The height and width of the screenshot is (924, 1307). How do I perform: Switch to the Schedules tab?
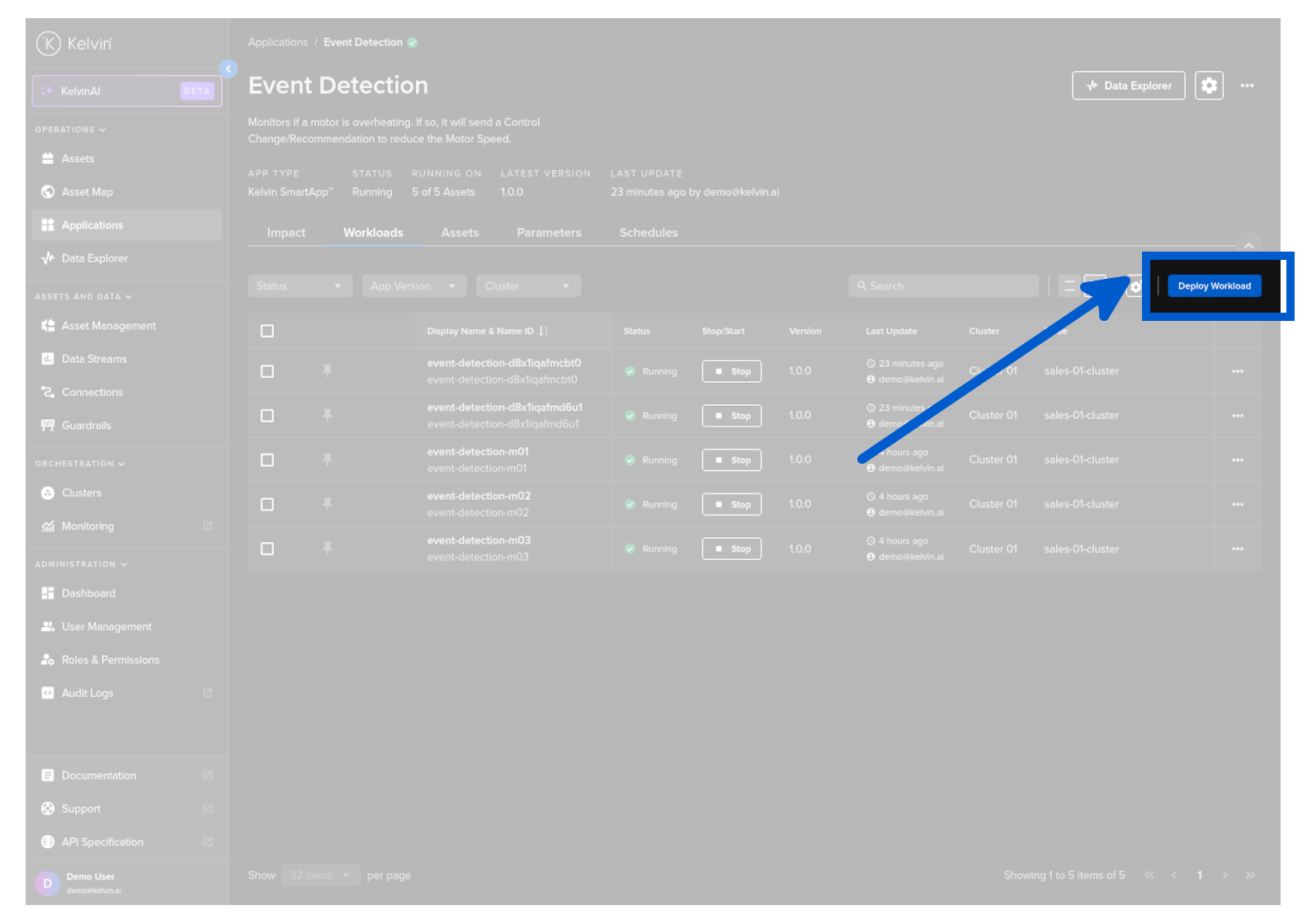pos(649,233)
